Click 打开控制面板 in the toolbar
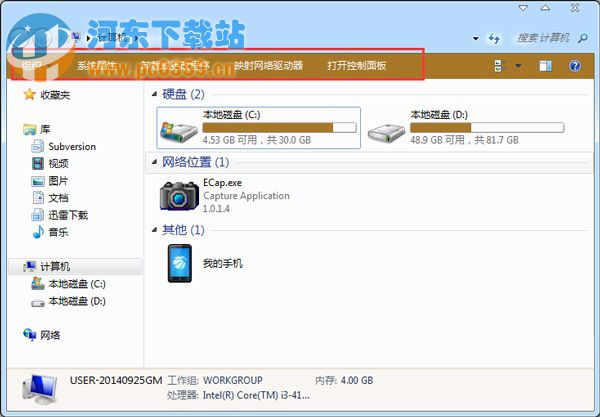This screenshot has width=600, height=417. click(357, 65)
